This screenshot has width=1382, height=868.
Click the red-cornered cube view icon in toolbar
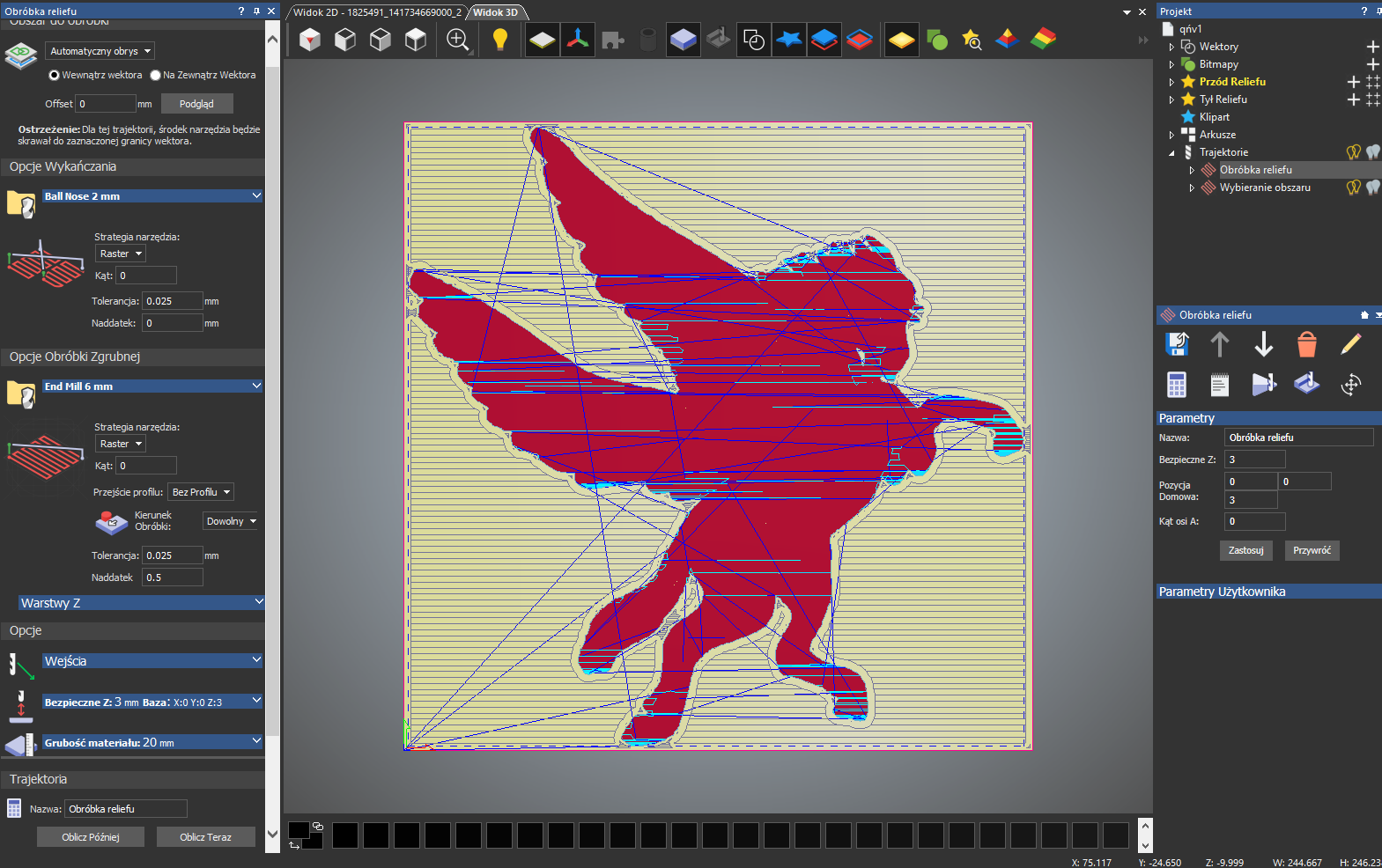(310, 40)
